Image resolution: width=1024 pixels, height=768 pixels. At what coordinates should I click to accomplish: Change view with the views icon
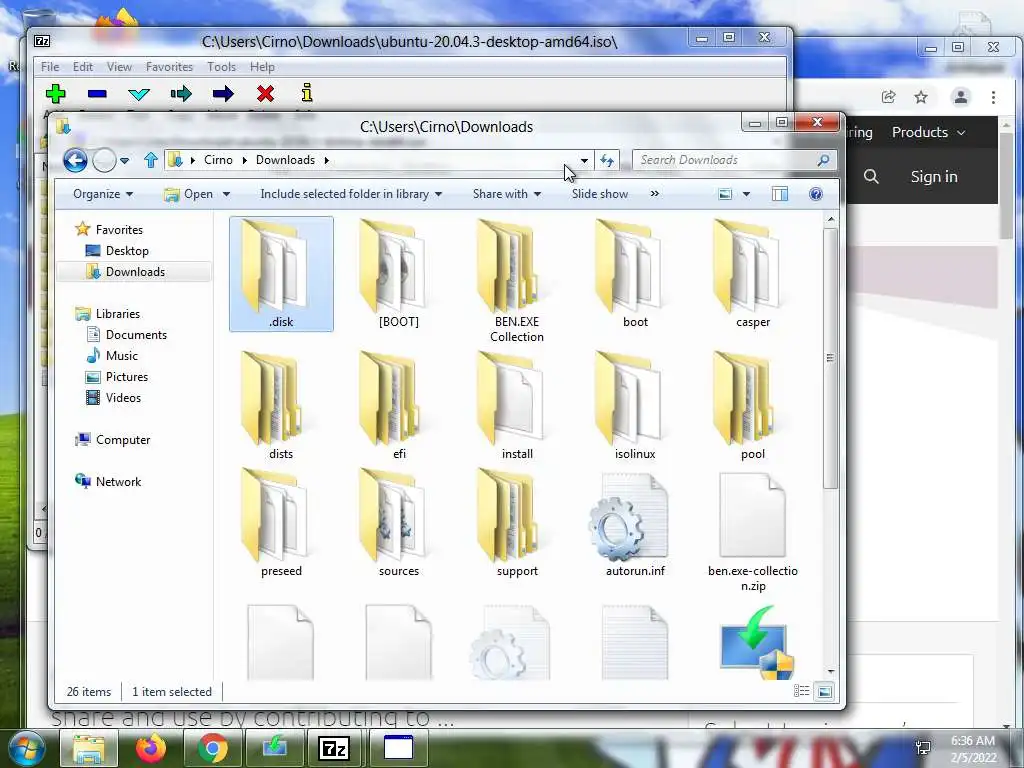pos(725,194)
